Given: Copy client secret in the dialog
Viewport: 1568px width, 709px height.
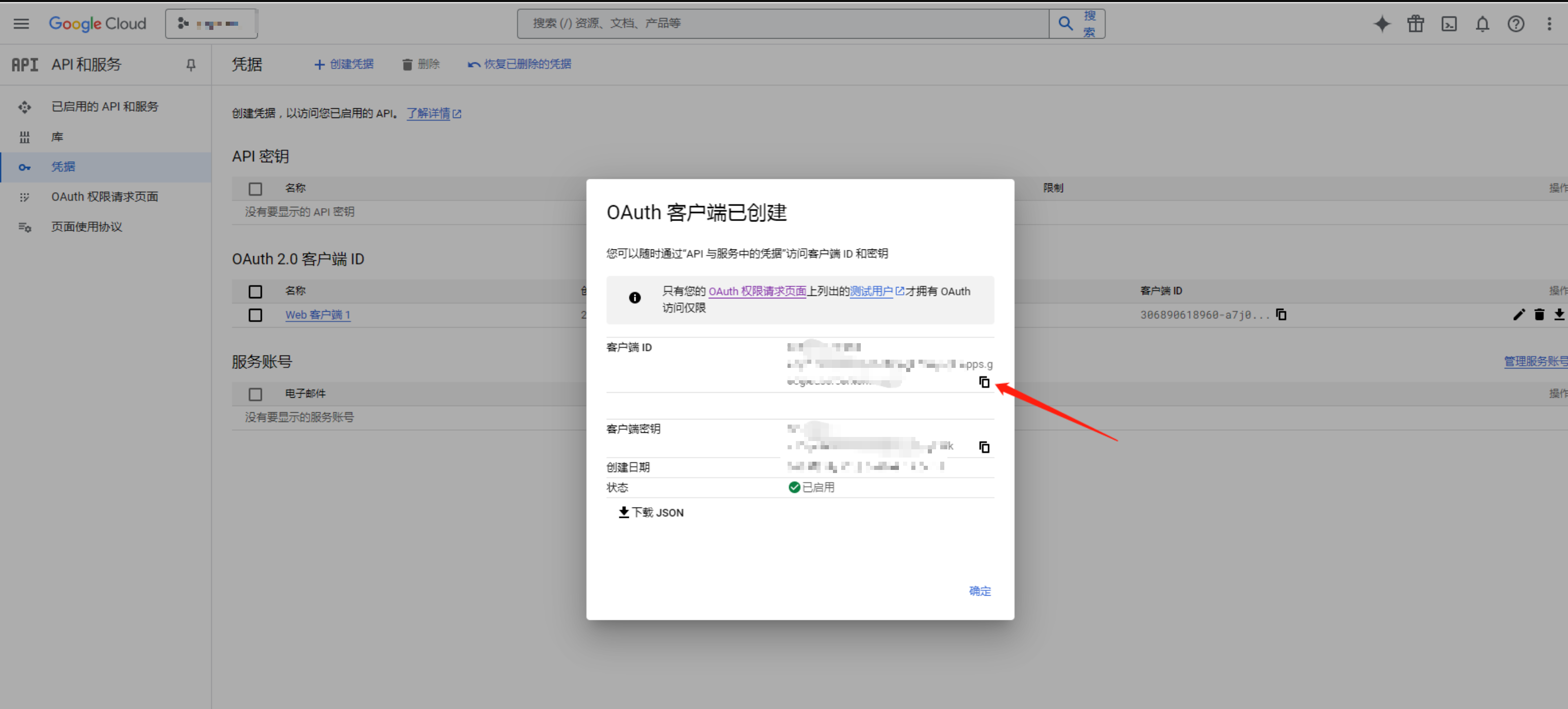Looking at the screenshot, I should tap(985, 447).
